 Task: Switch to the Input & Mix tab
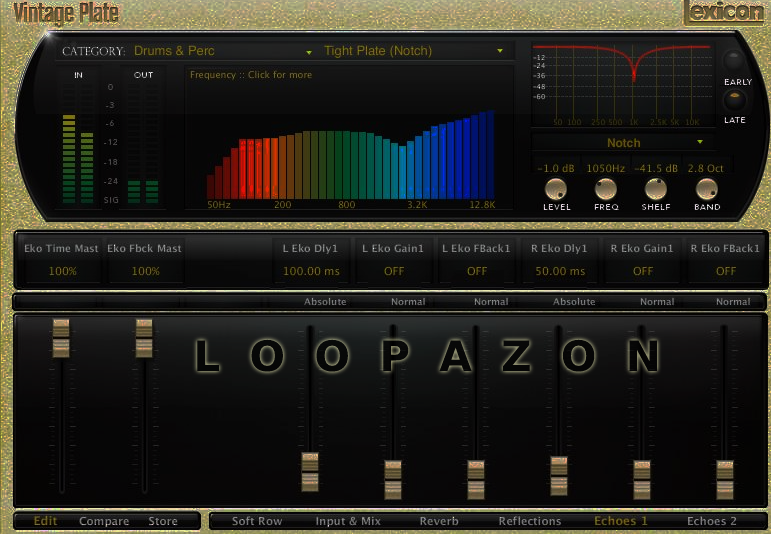coord(348,521)
